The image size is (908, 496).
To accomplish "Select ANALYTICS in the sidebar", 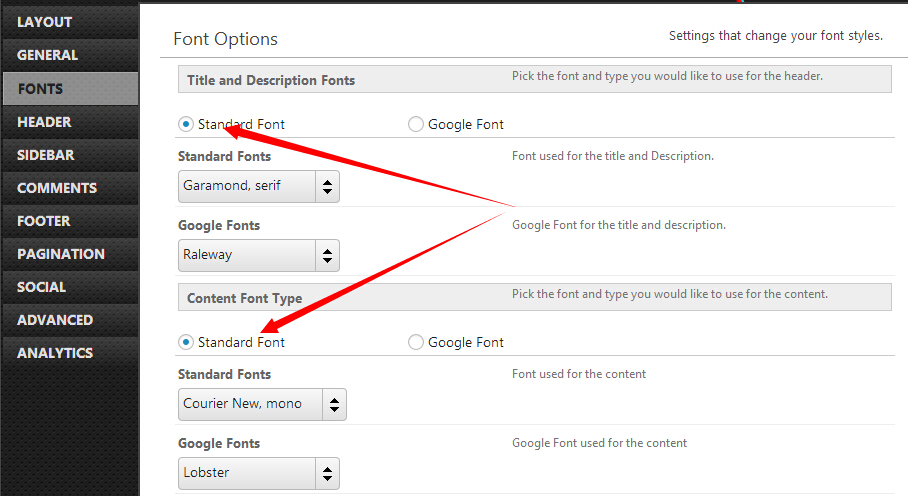I will (55, 353).
